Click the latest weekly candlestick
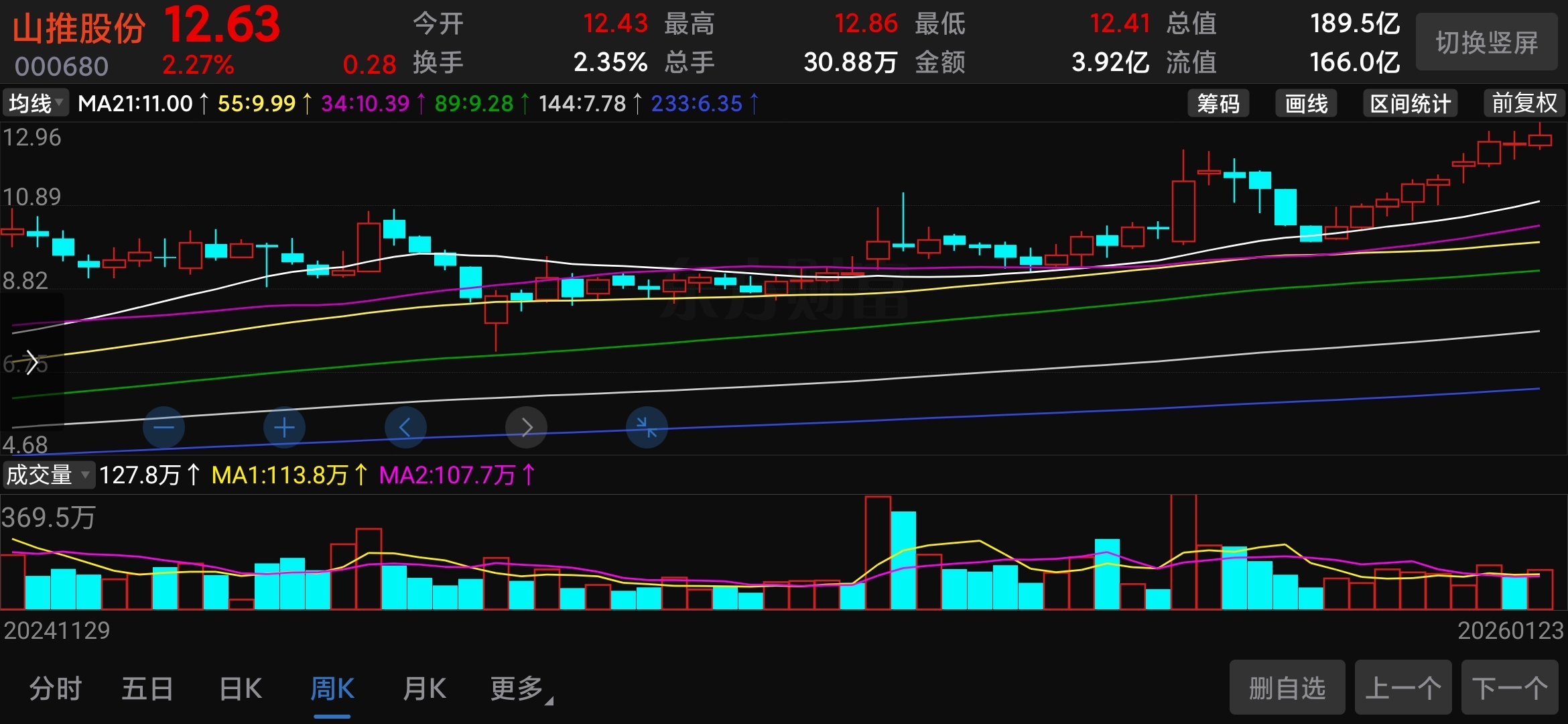Image resolution: width=1568 pixels, height=724 pixels. 1540,139
